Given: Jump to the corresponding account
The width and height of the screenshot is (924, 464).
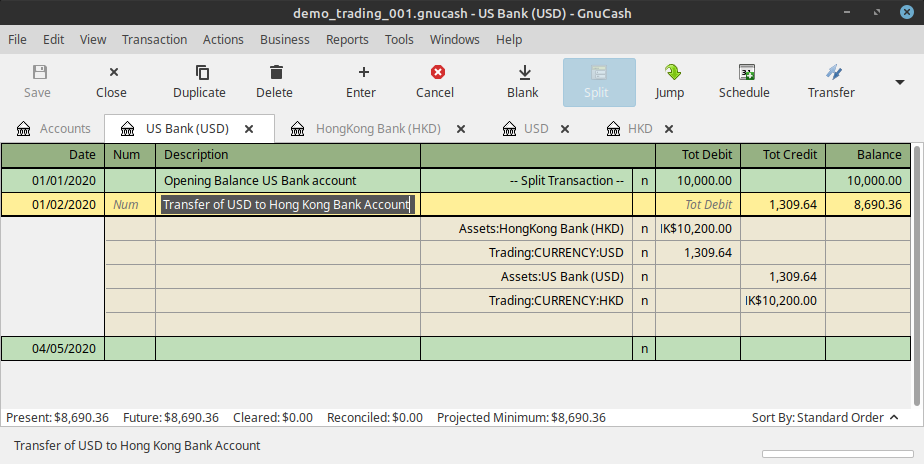Looking at the screenshot, I should pyautogui.click(x=669, y=81).
